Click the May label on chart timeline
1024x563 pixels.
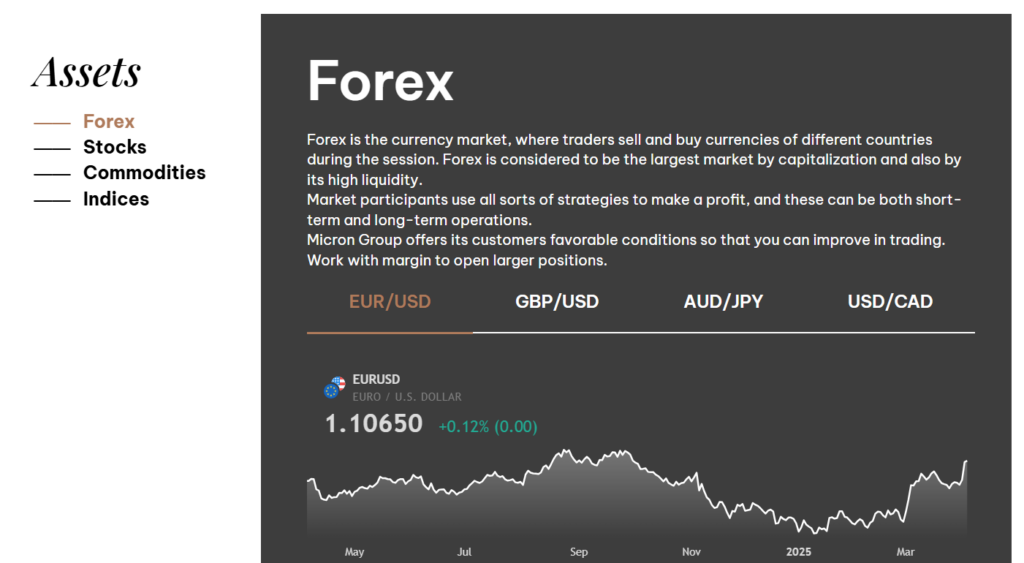click(354, 552)
